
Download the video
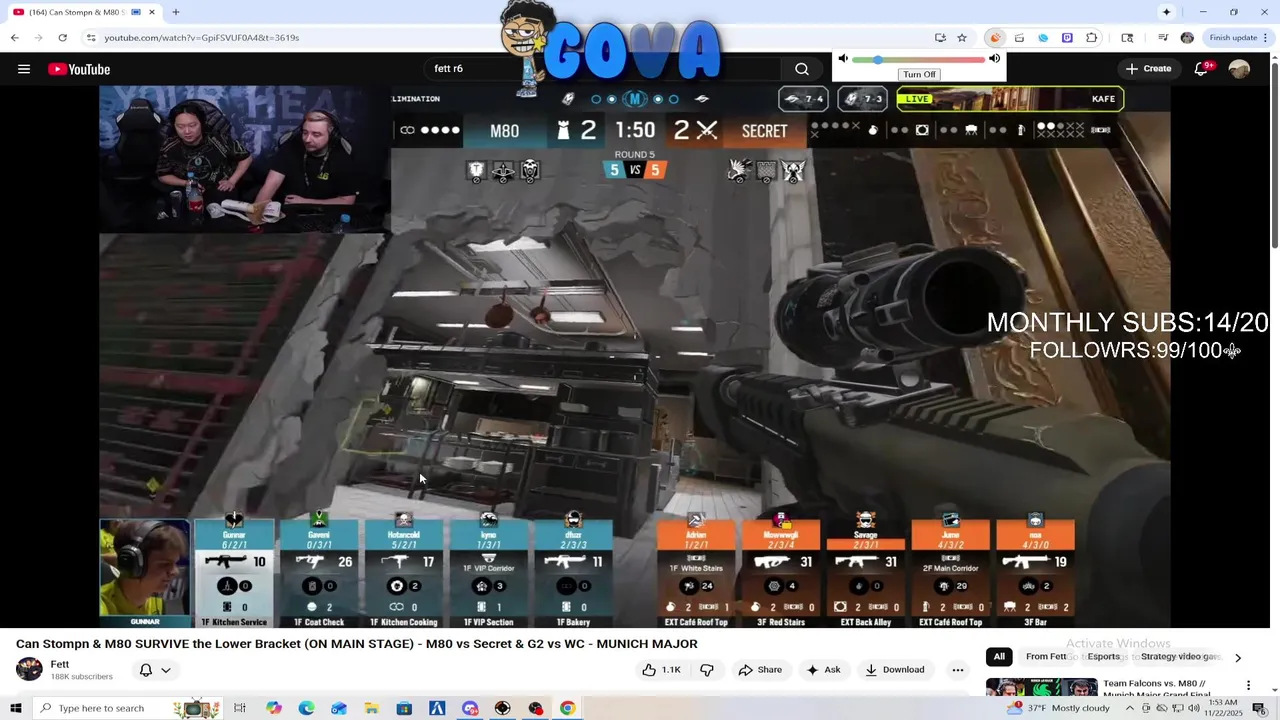[896, 670]
